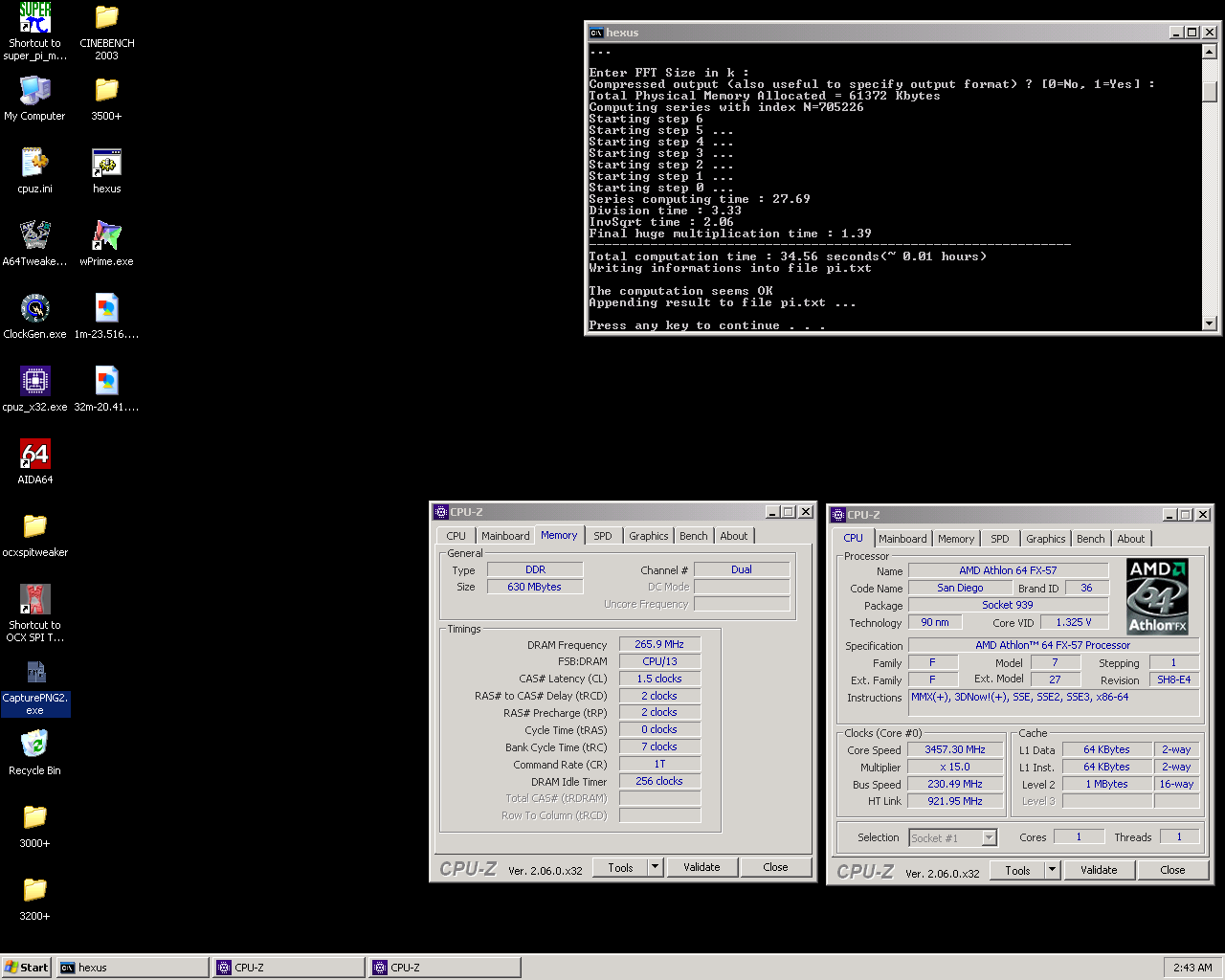Image resolution: width=1225 pixels, height=980 pixels.
Task: Click Validate button in right CPU-Z window
Action: tap(1099, 870)
